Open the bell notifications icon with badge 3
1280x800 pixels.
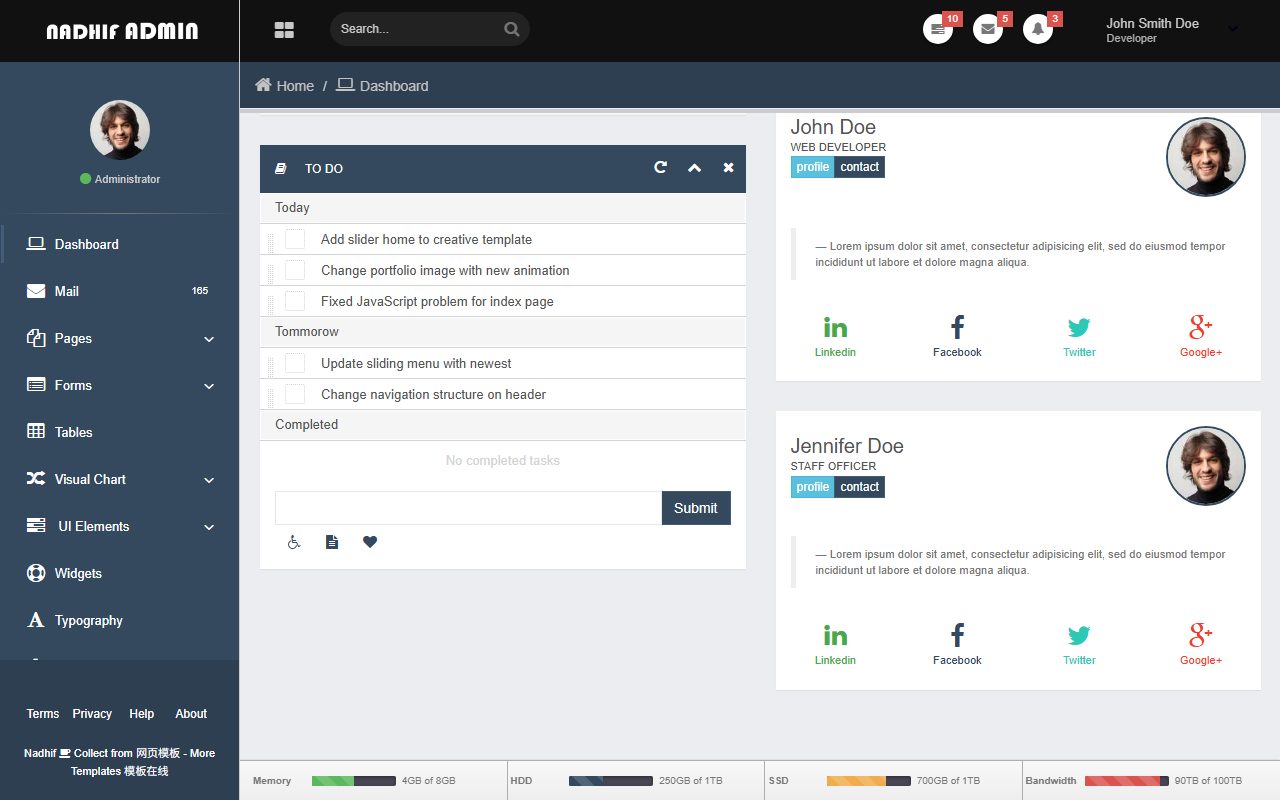pos(1038,29)
